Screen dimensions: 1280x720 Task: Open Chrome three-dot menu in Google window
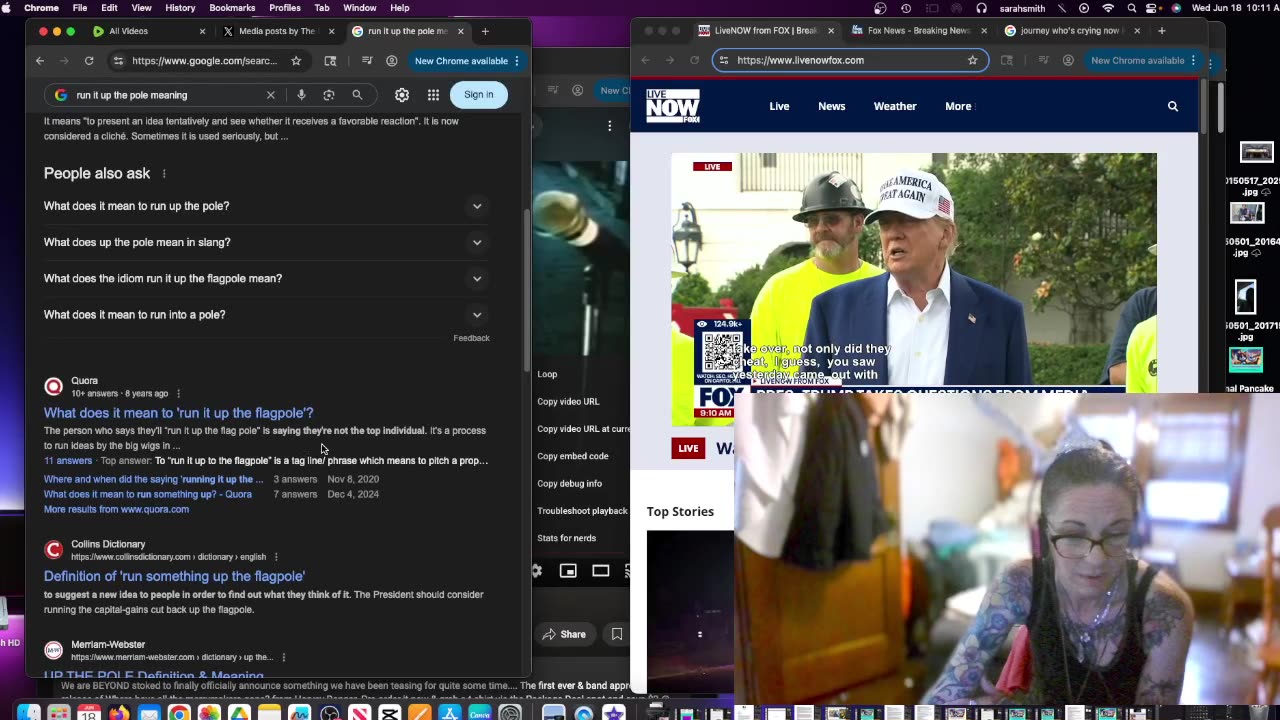(x=517, y=61)
